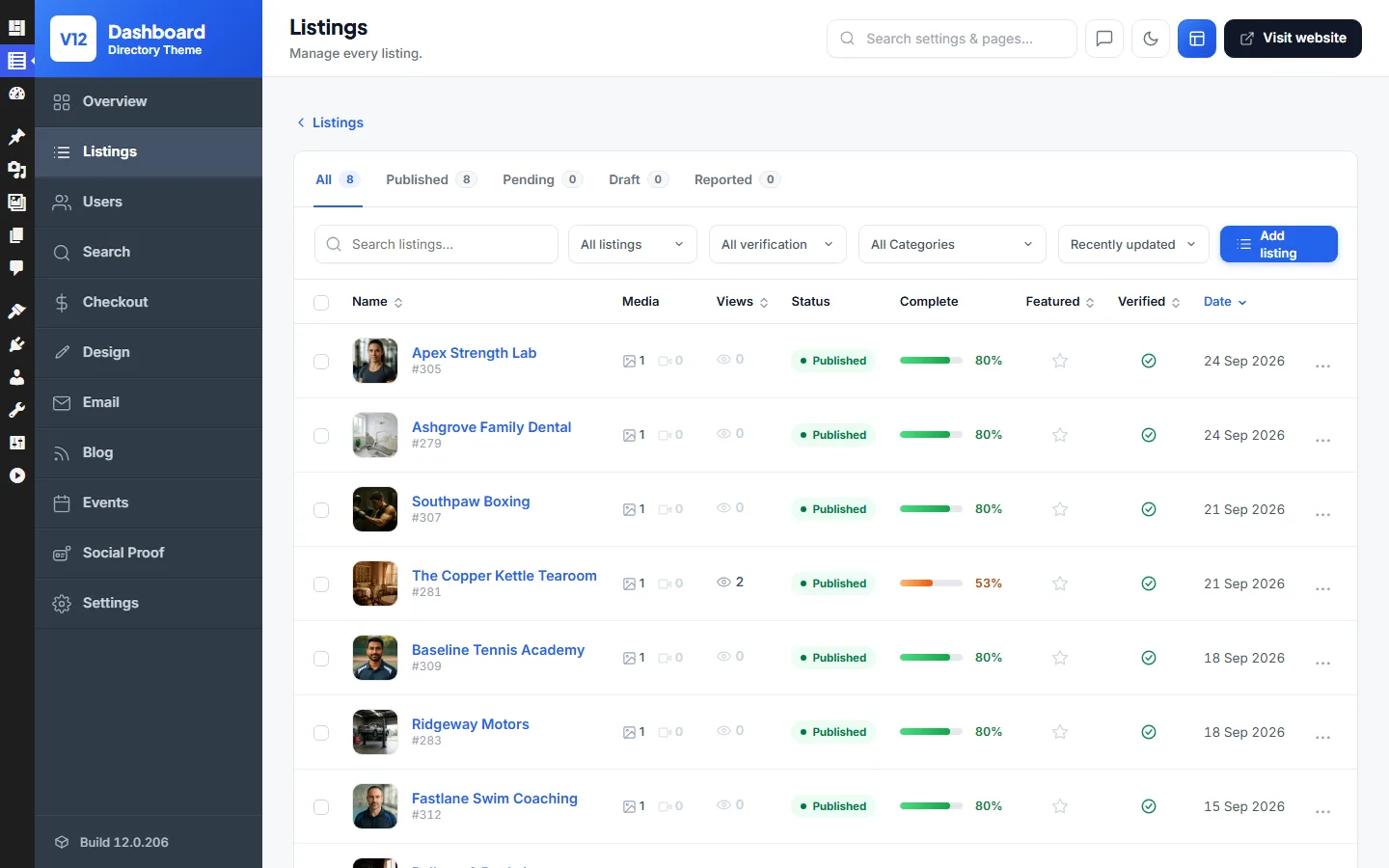Open the Recently updated sort dropdown
1389x868 pixels.
[1133, 244]
